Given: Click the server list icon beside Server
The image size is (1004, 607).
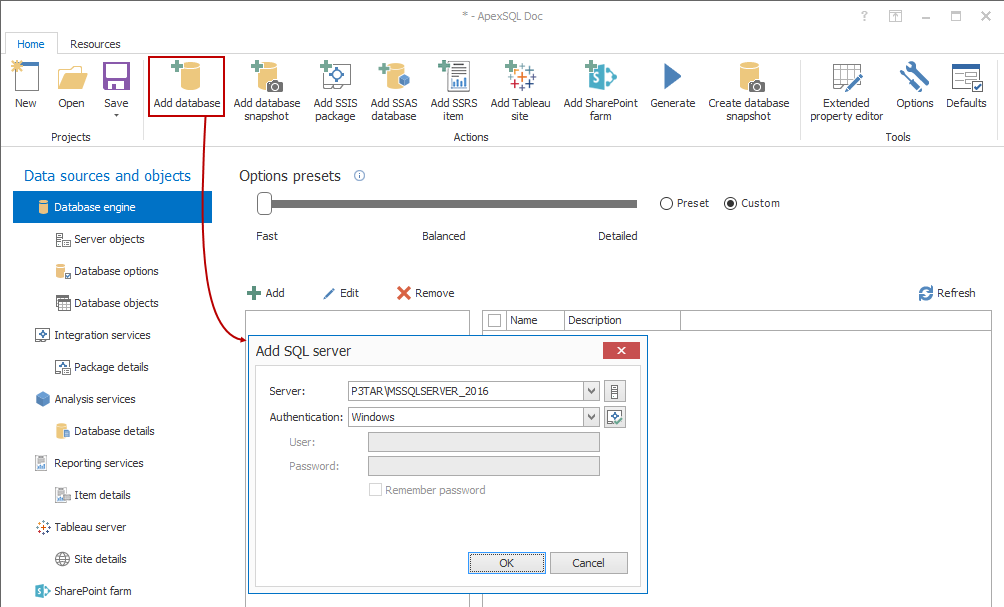Looking at the screenshot, I should point(615,391).
